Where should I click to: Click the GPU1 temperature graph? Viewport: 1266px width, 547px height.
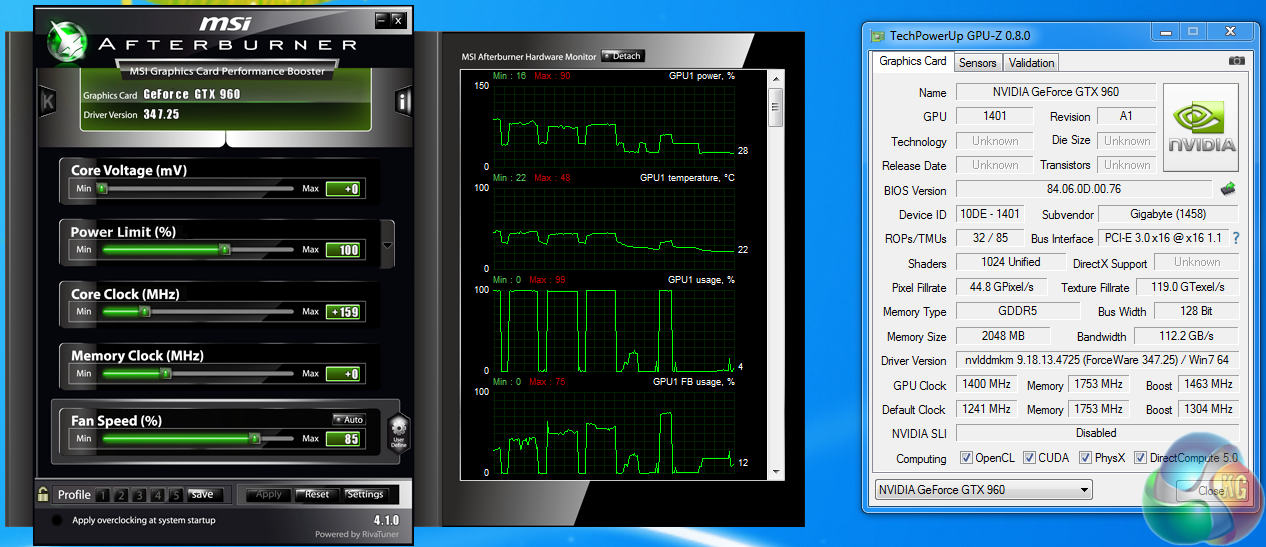point(614,228)
